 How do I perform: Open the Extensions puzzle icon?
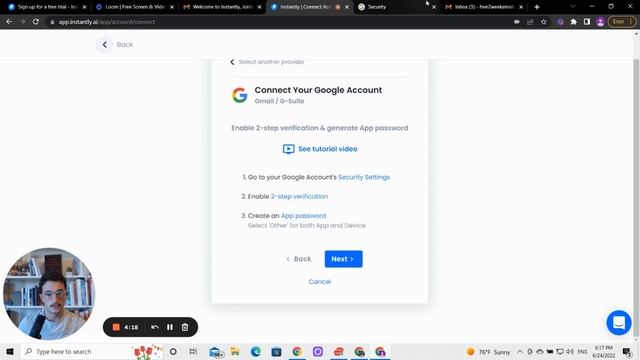click(573, 22)
